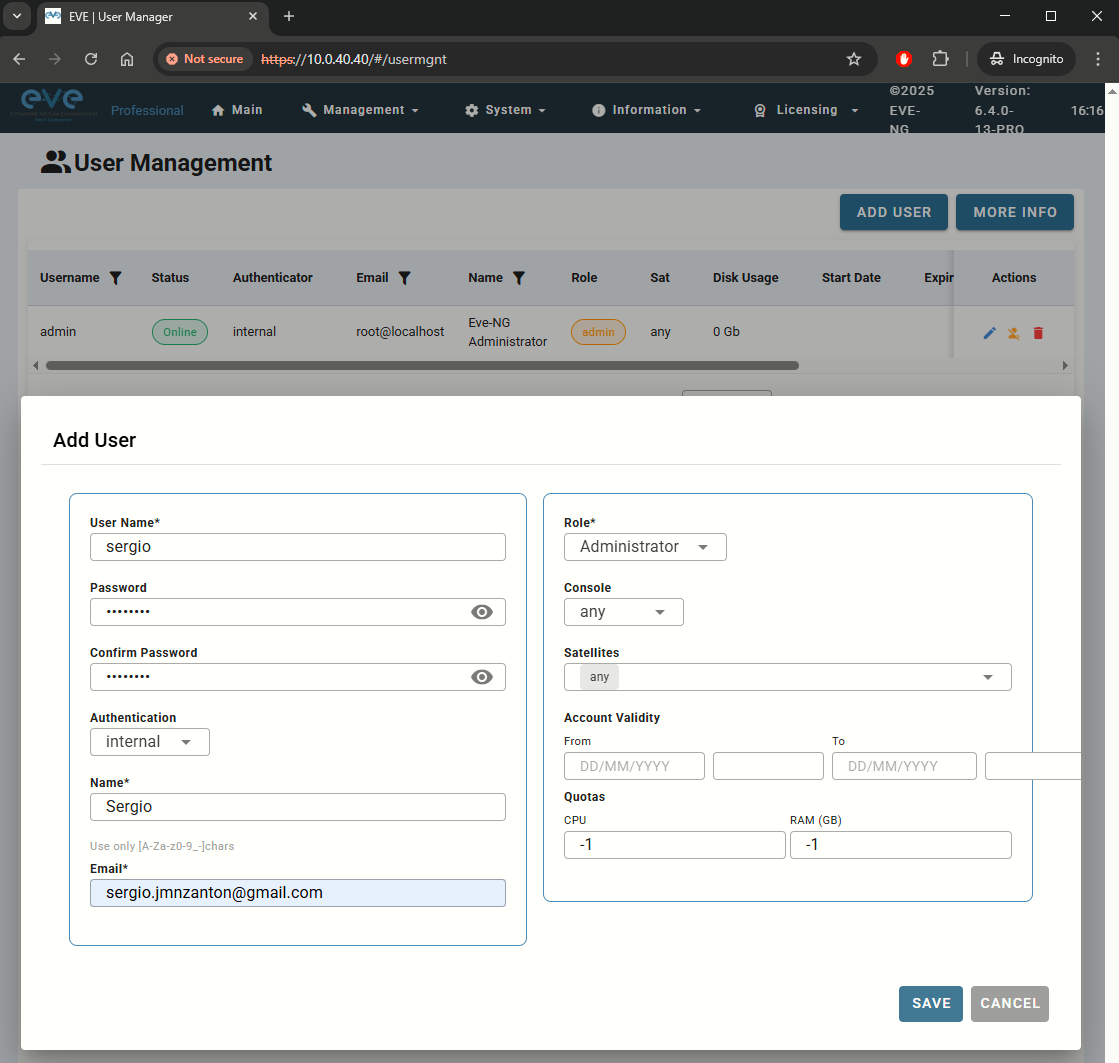Click the Incognito profile button
The image size is (1119, 1063).
point(1026,59)
